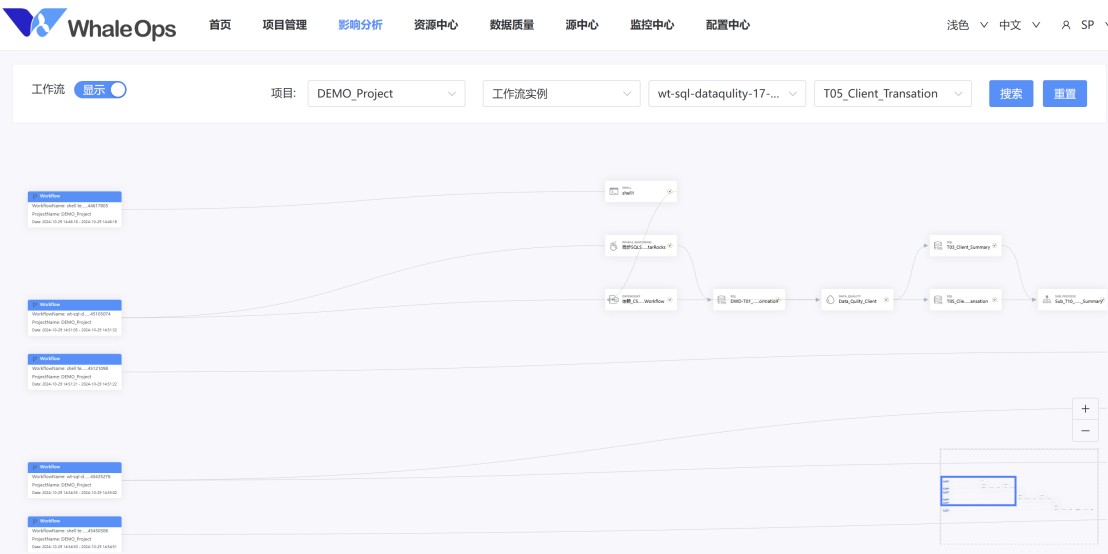The height and width of the screenshot is (554, 1108).
Task: Click the T03_Client_Summary SQL database icon
Action: 938,245
